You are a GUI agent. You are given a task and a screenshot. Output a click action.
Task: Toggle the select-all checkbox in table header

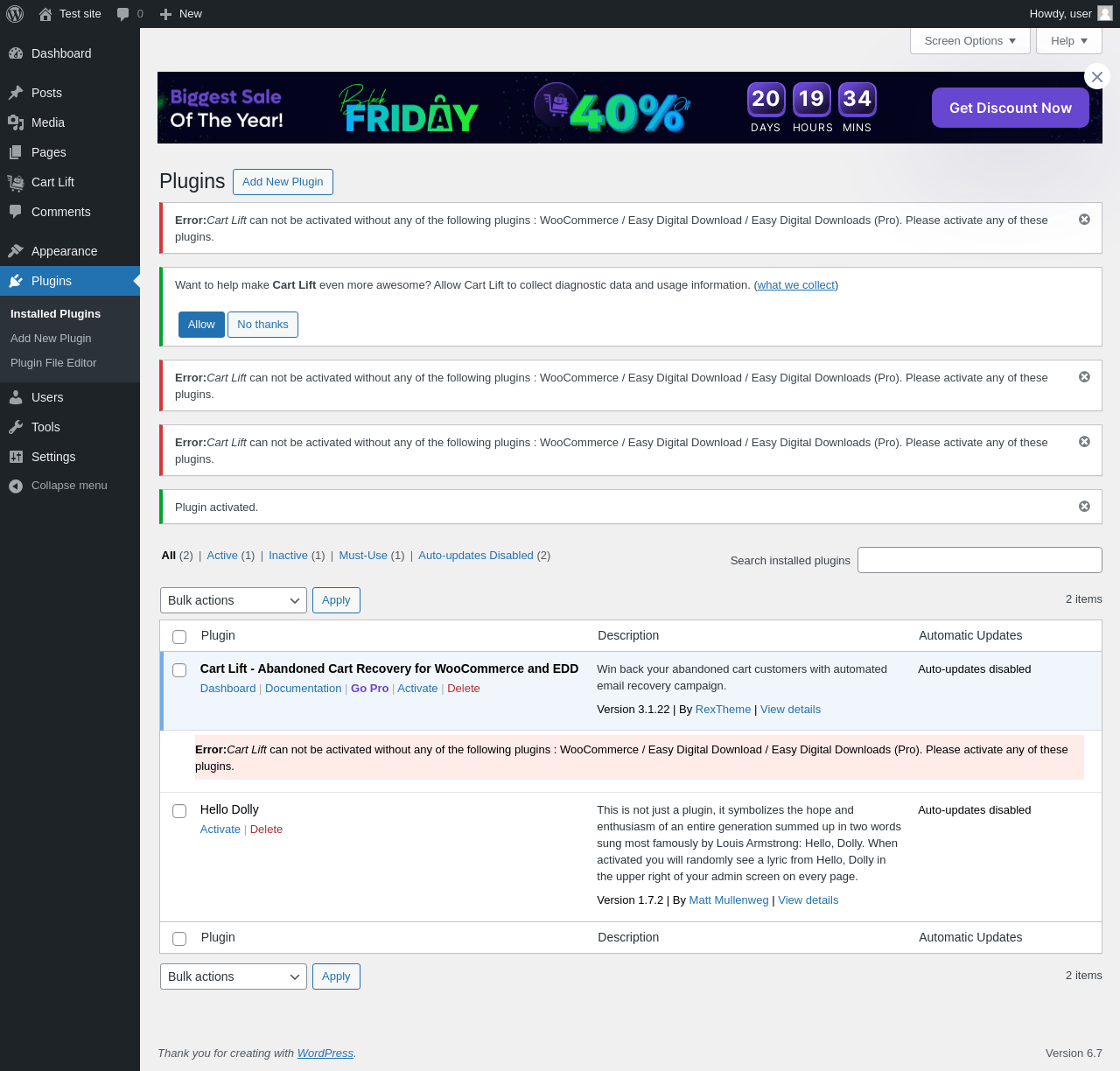[179, 637]
